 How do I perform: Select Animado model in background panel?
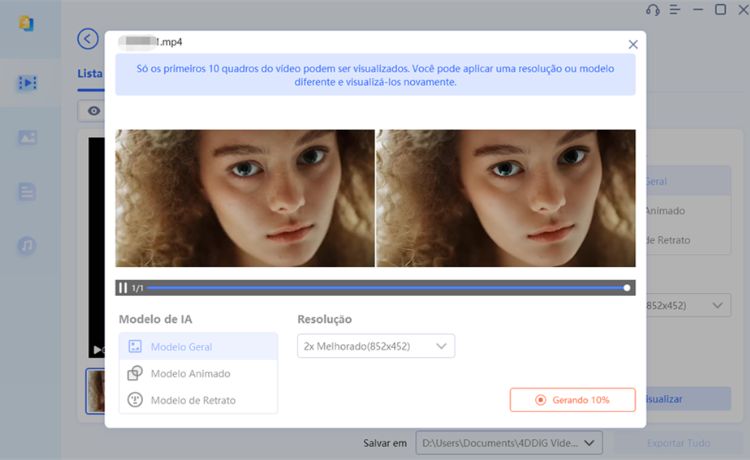tap(688, 210)
